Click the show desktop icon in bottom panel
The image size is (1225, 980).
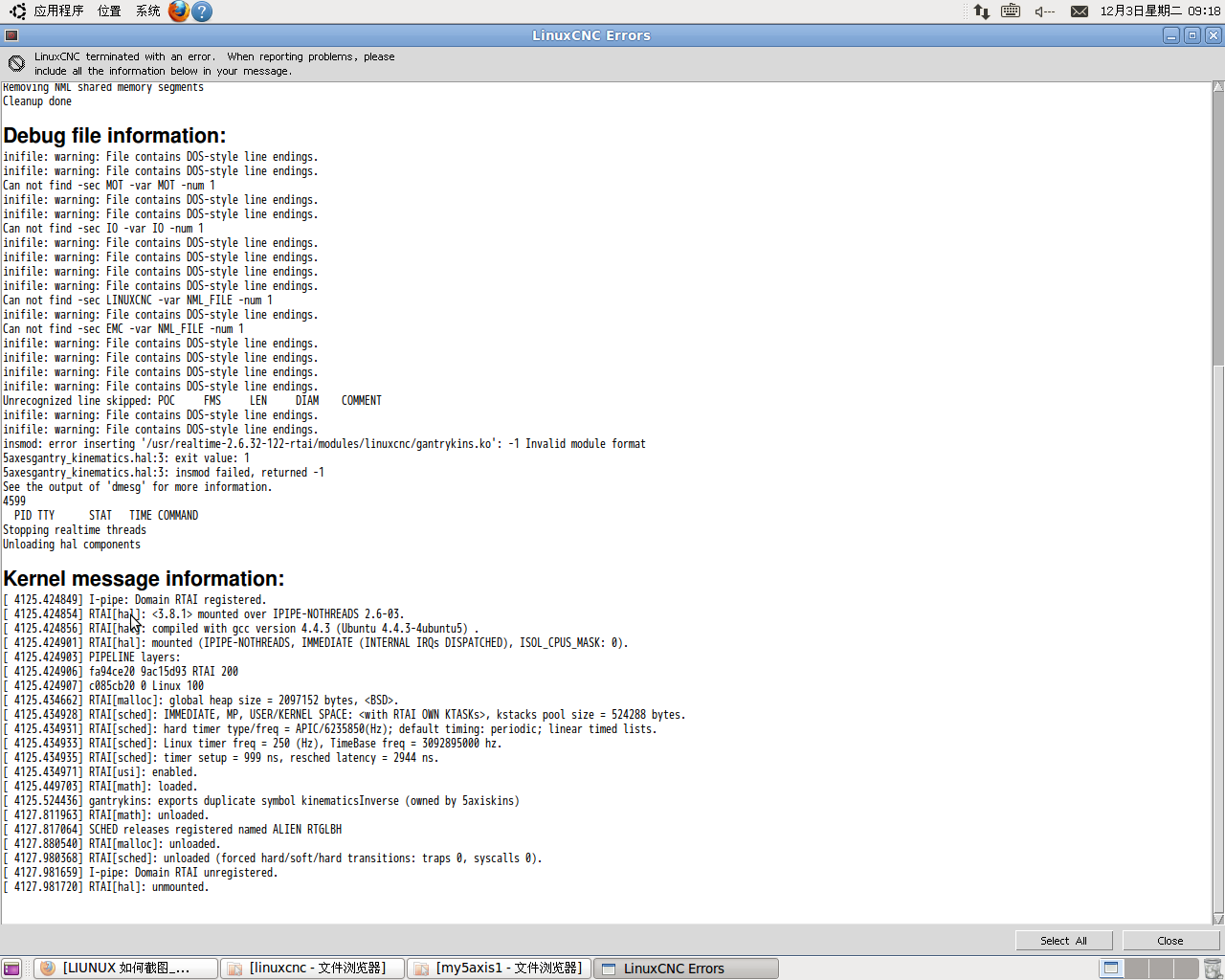[11, 969]
